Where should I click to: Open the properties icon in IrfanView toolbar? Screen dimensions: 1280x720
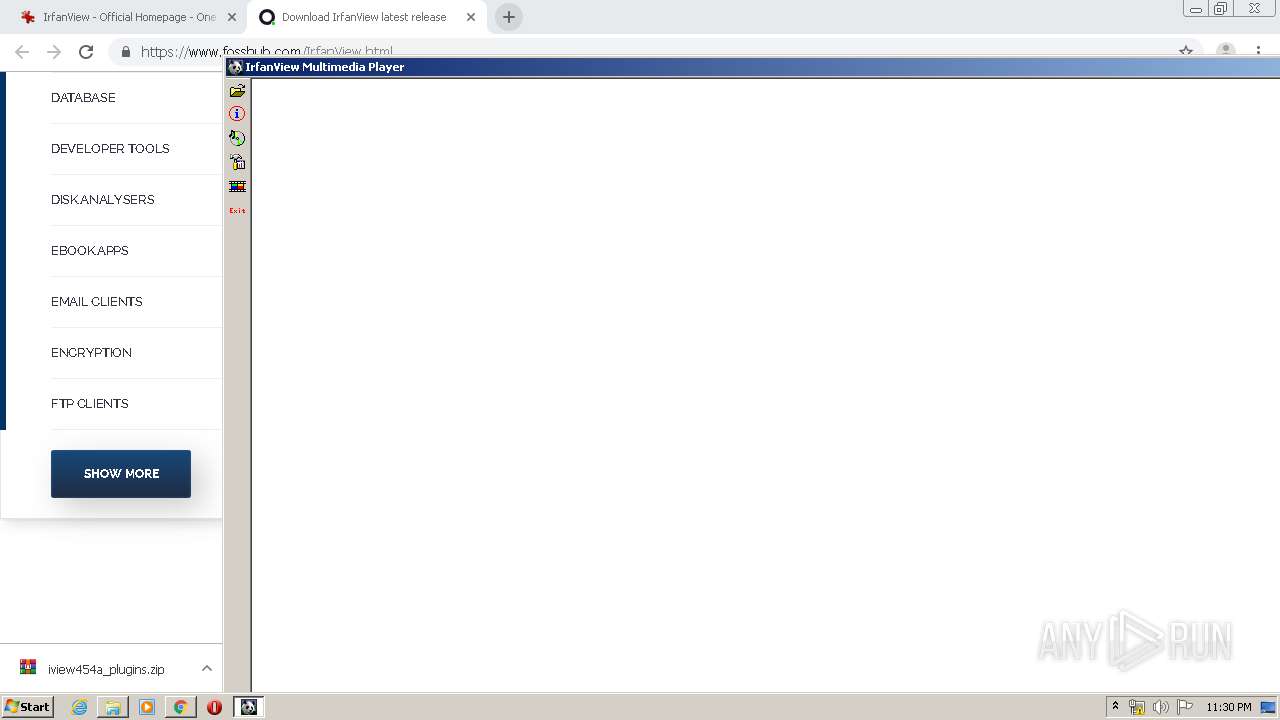tap(237, 162)
